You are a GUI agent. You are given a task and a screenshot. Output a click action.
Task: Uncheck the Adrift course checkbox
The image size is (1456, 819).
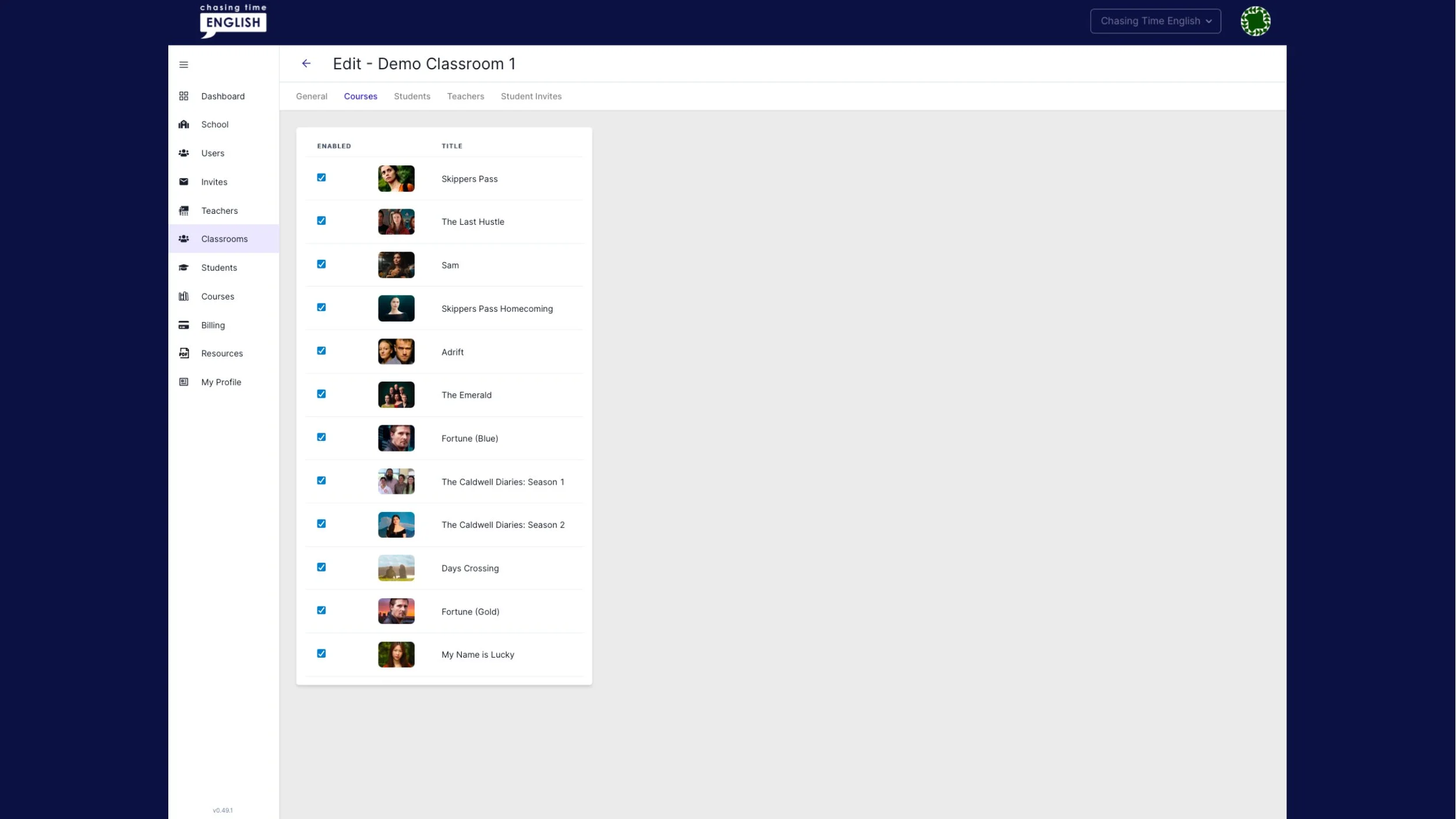[x=321, y=351]
